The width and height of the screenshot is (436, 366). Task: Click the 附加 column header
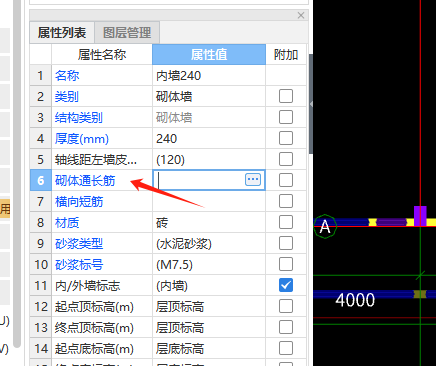click(x=286, y=54)
